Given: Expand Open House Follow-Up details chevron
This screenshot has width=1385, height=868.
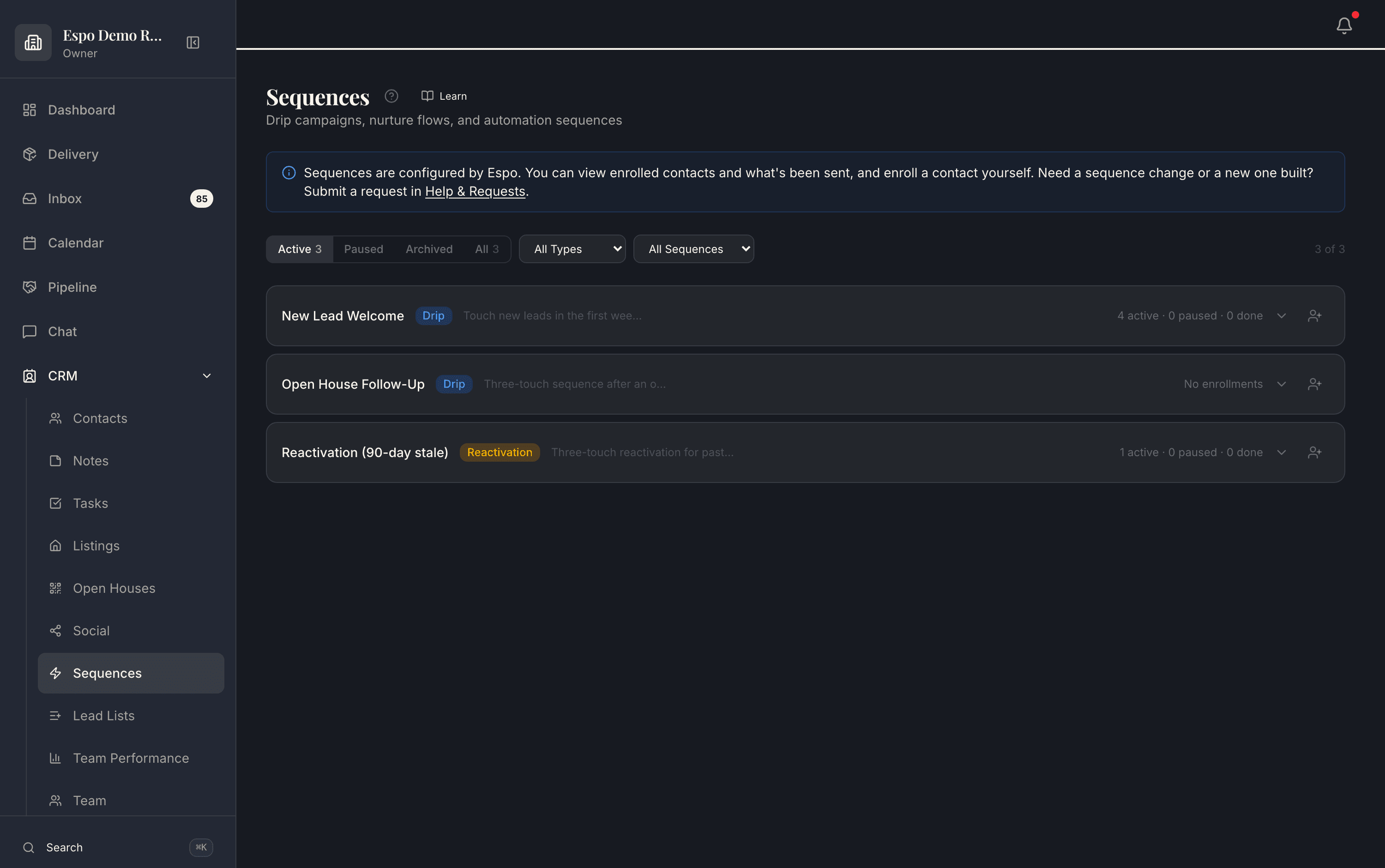Looking at the screenshot, I should click(1281, 384).
